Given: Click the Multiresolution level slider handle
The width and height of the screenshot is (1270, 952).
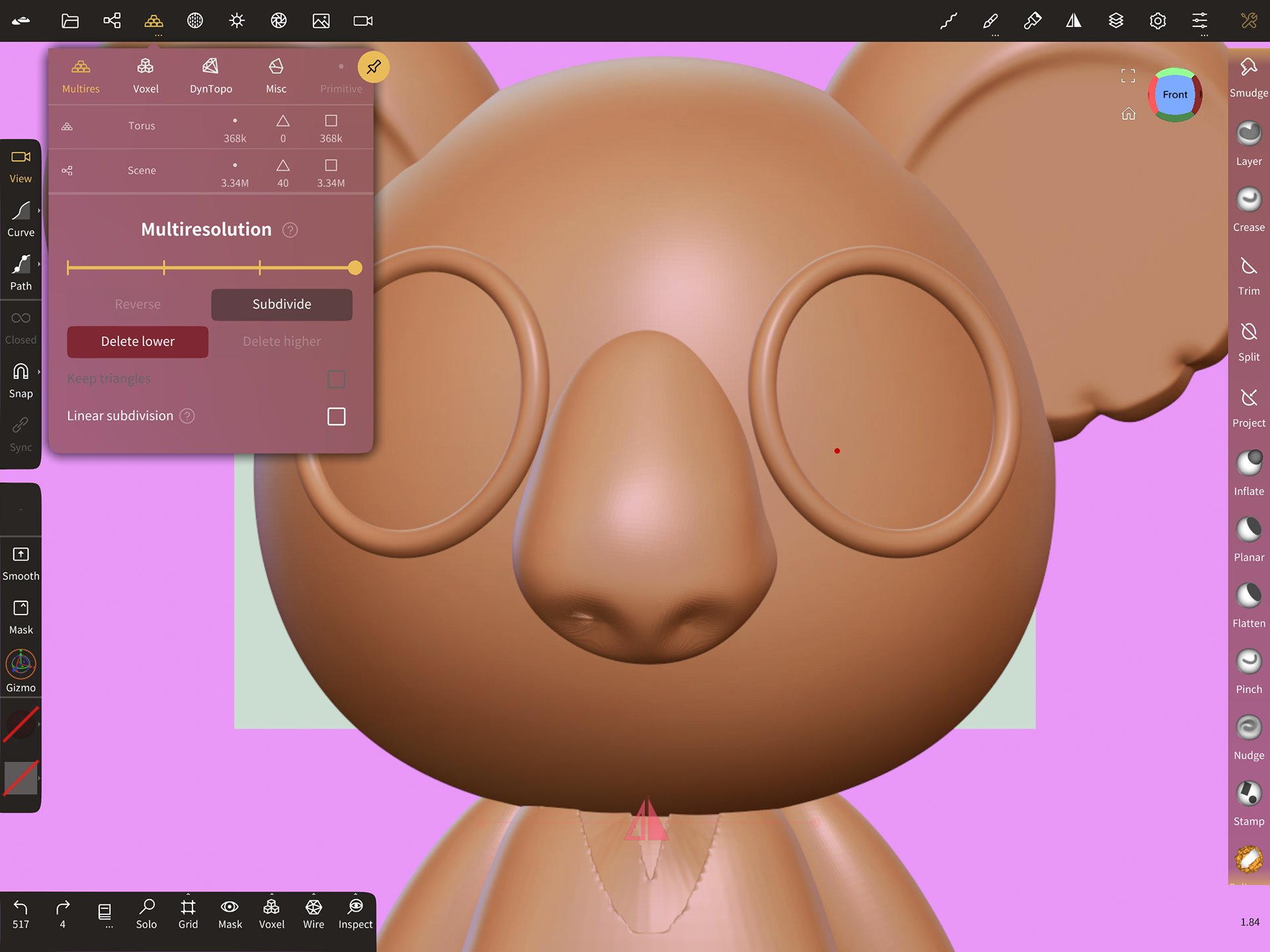Looking at the screenshot, I should tap(355, 268).
